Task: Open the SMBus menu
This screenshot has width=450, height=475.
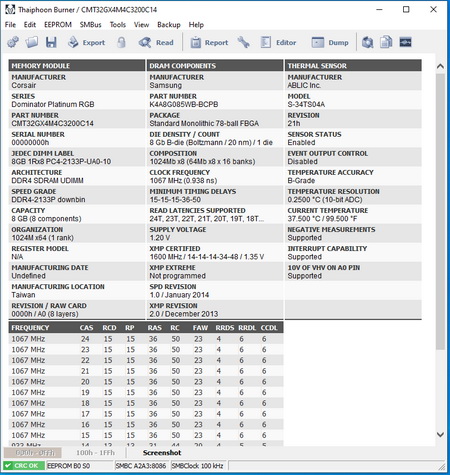Action: [91, 25]
